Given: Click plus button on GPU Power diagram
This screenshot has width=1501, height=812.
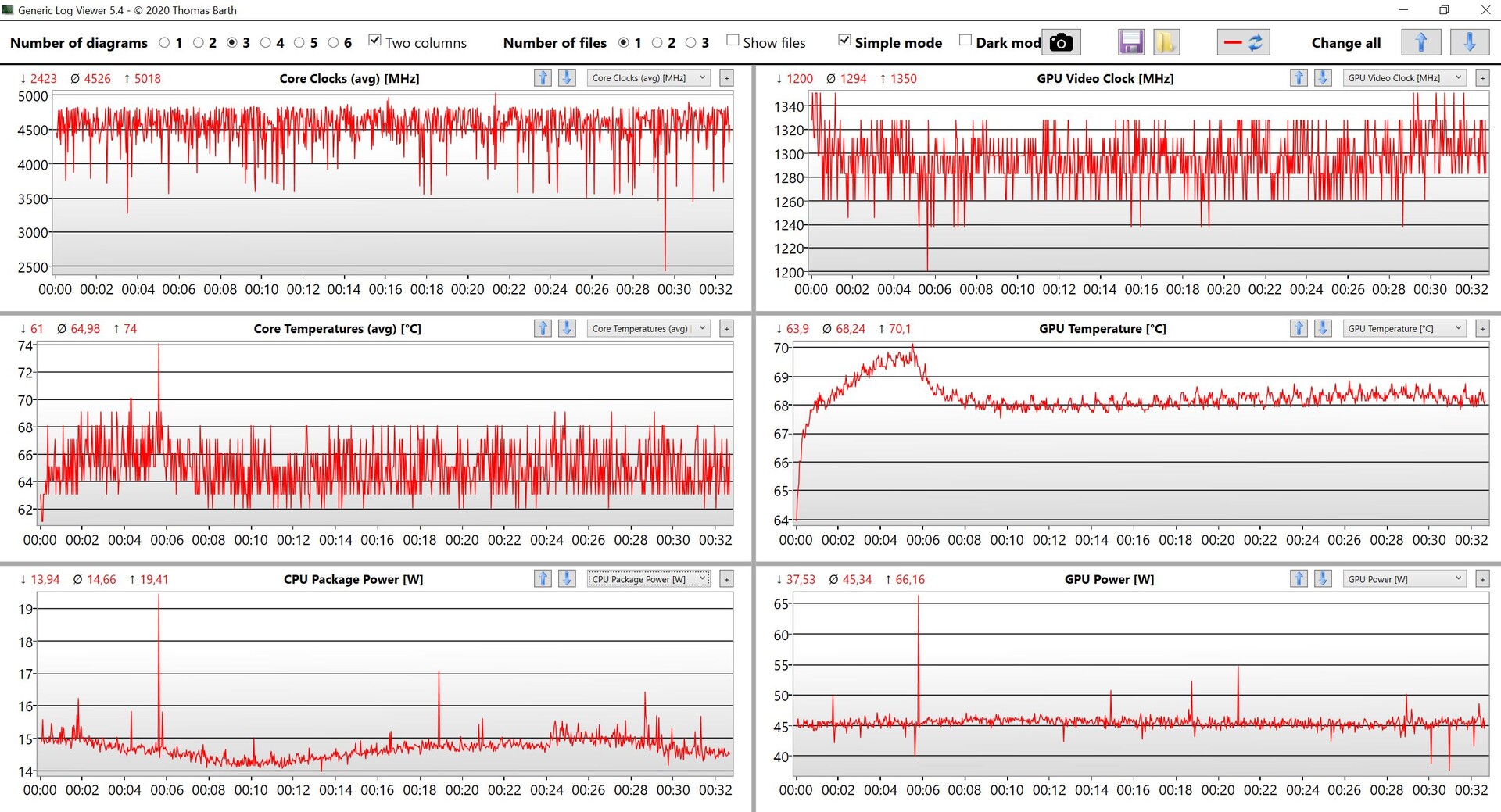Looking at the screenshot, I should 1482,579.
